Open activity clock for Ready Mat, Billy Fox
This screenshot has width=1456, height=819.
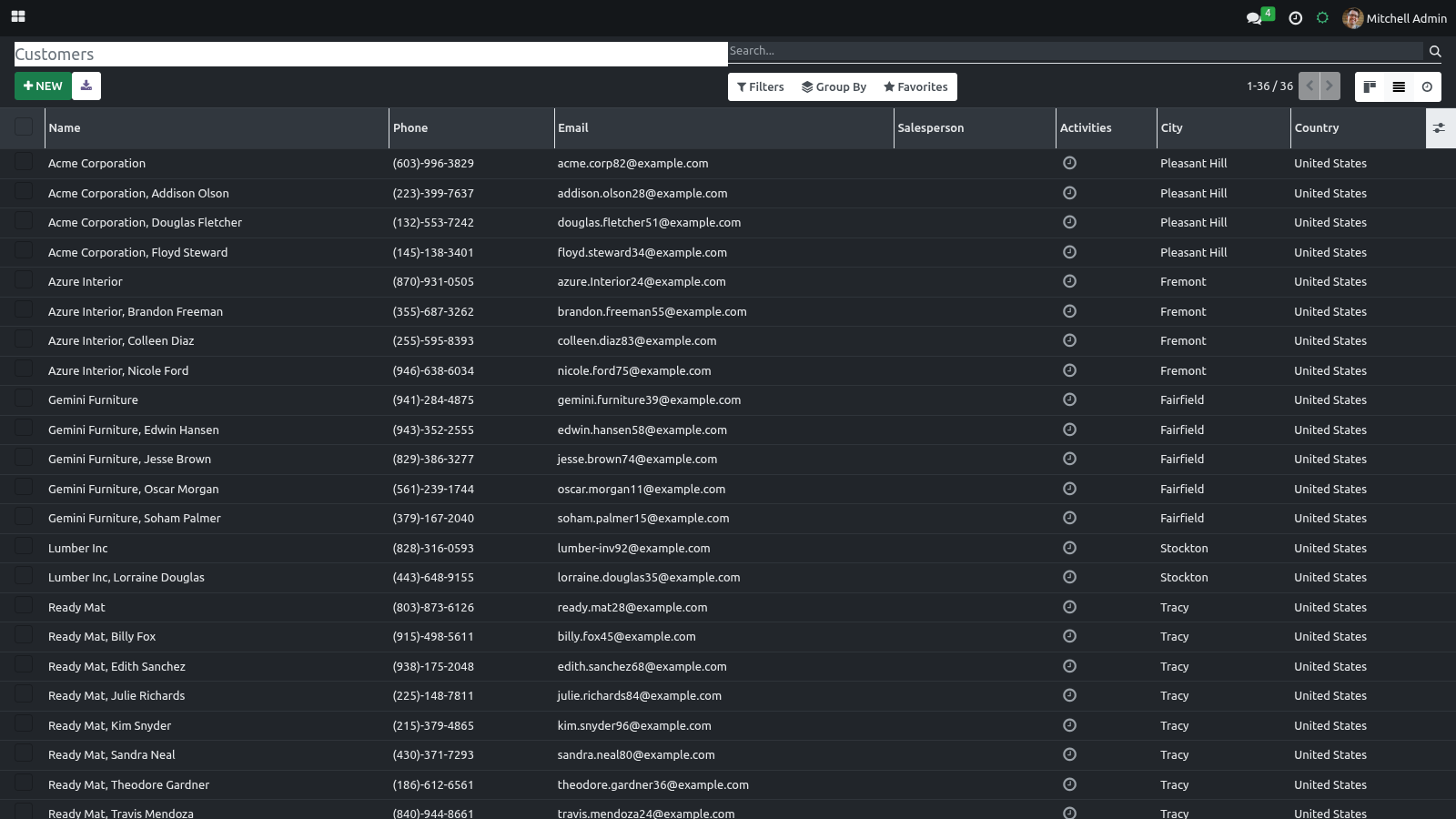click(x=1069, y=636)
